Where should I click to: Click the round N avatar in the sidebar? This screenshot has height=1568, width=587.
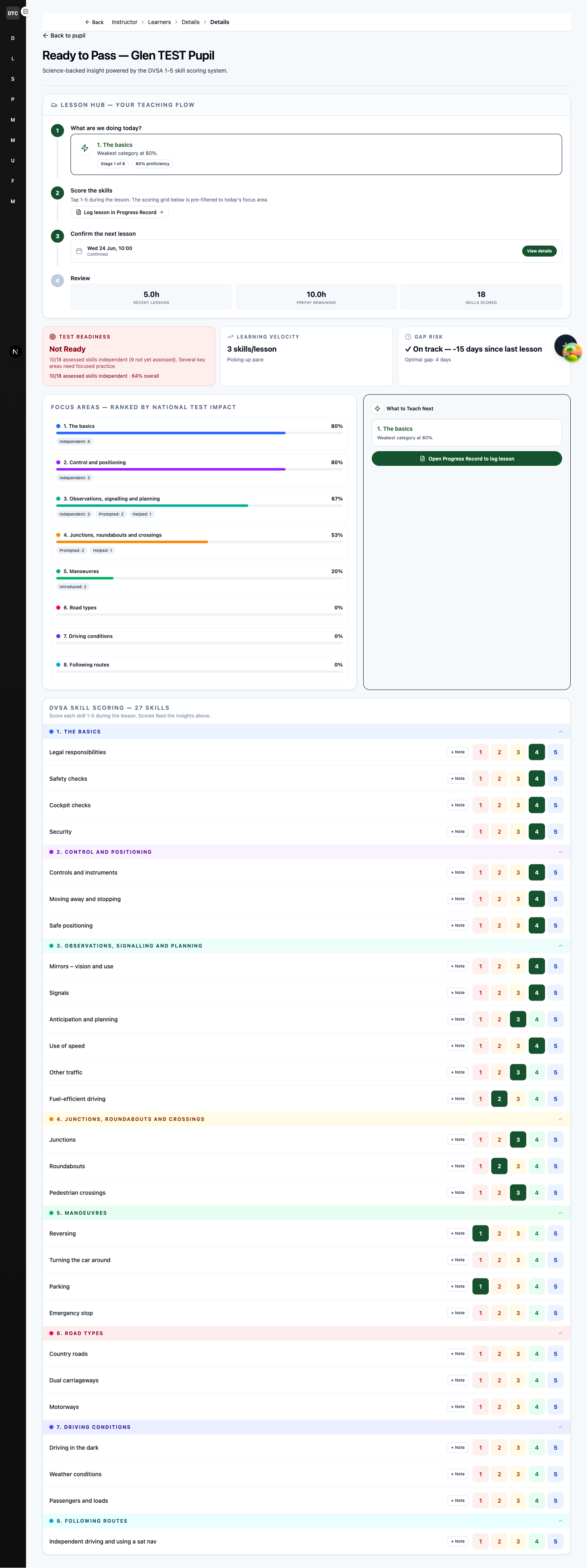(x=15, y=351)
